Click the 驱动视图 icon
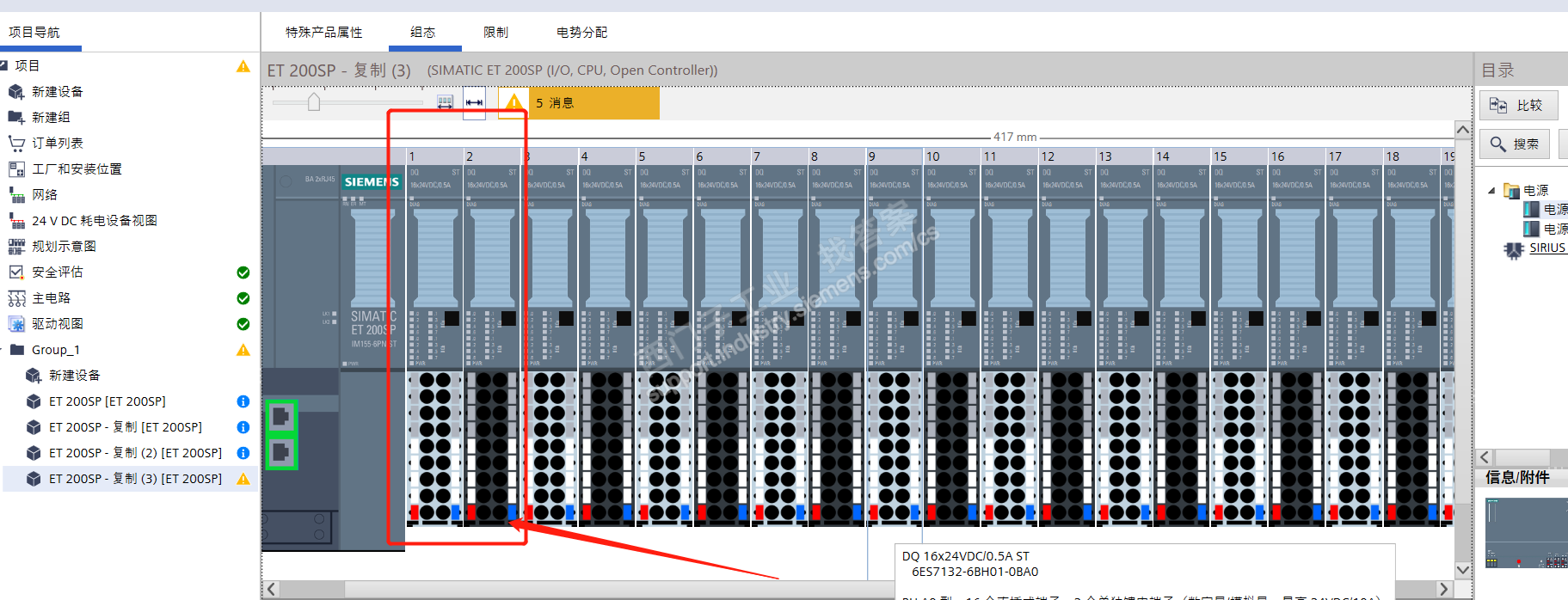Viewport: 1568px width, 600px height. [x=16, y=324]
